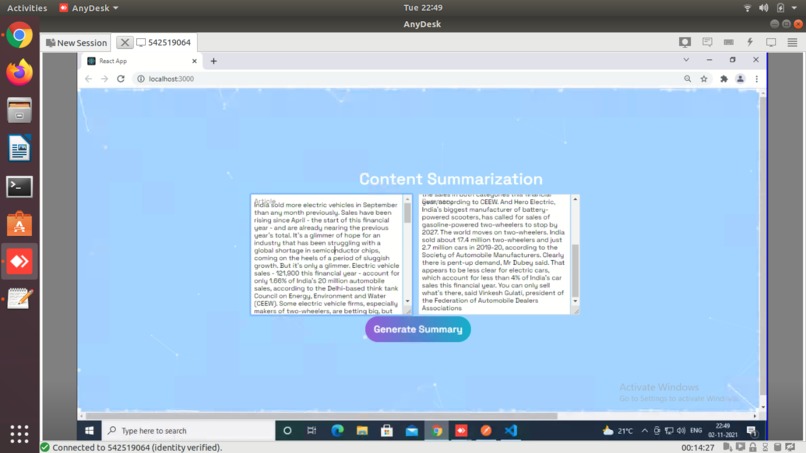
Task: Click summary box scroll up arrow
Action: pos(575,199)
